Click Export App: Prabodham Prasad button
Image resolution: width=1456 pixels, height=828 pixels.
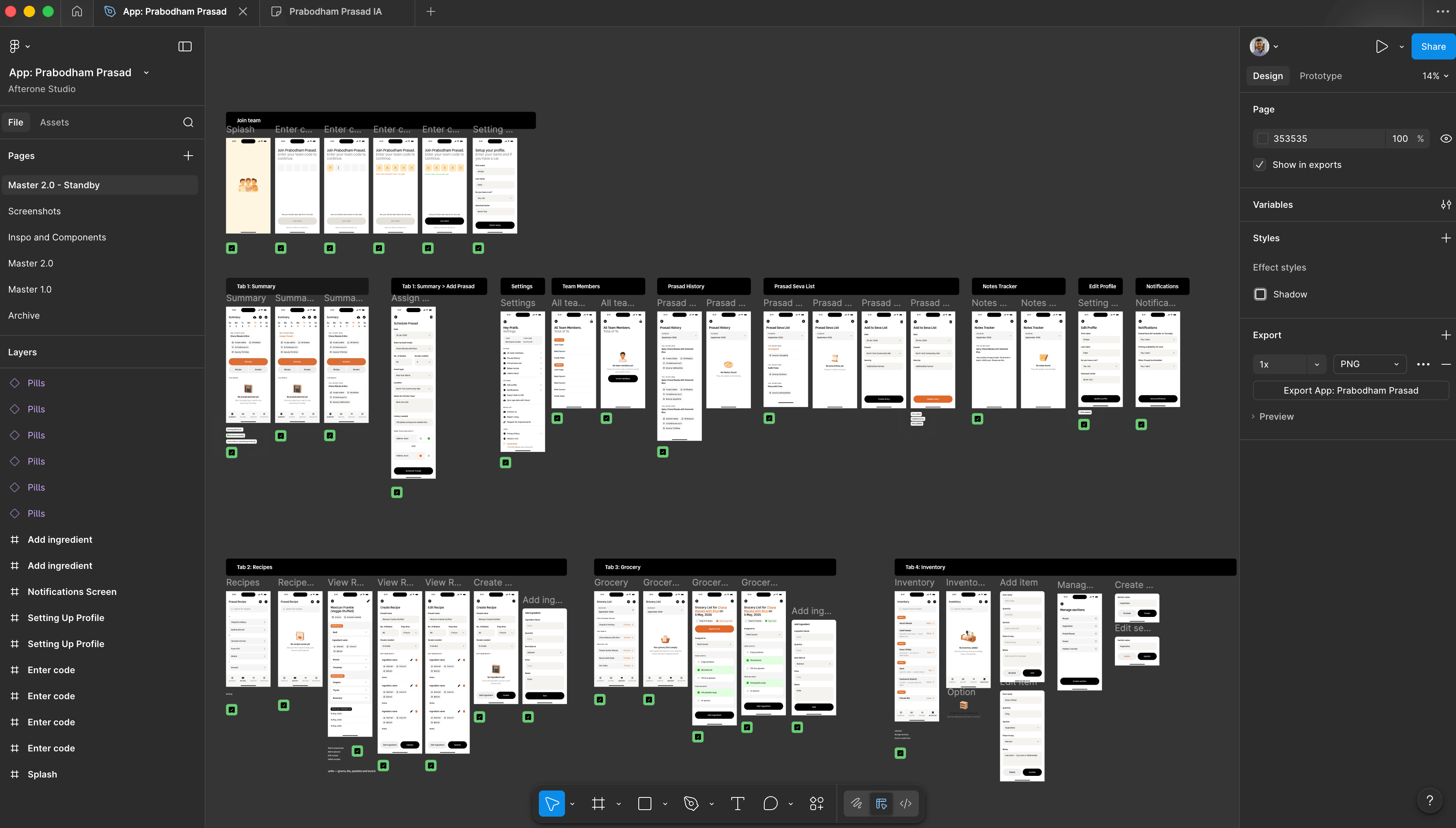1350,390
